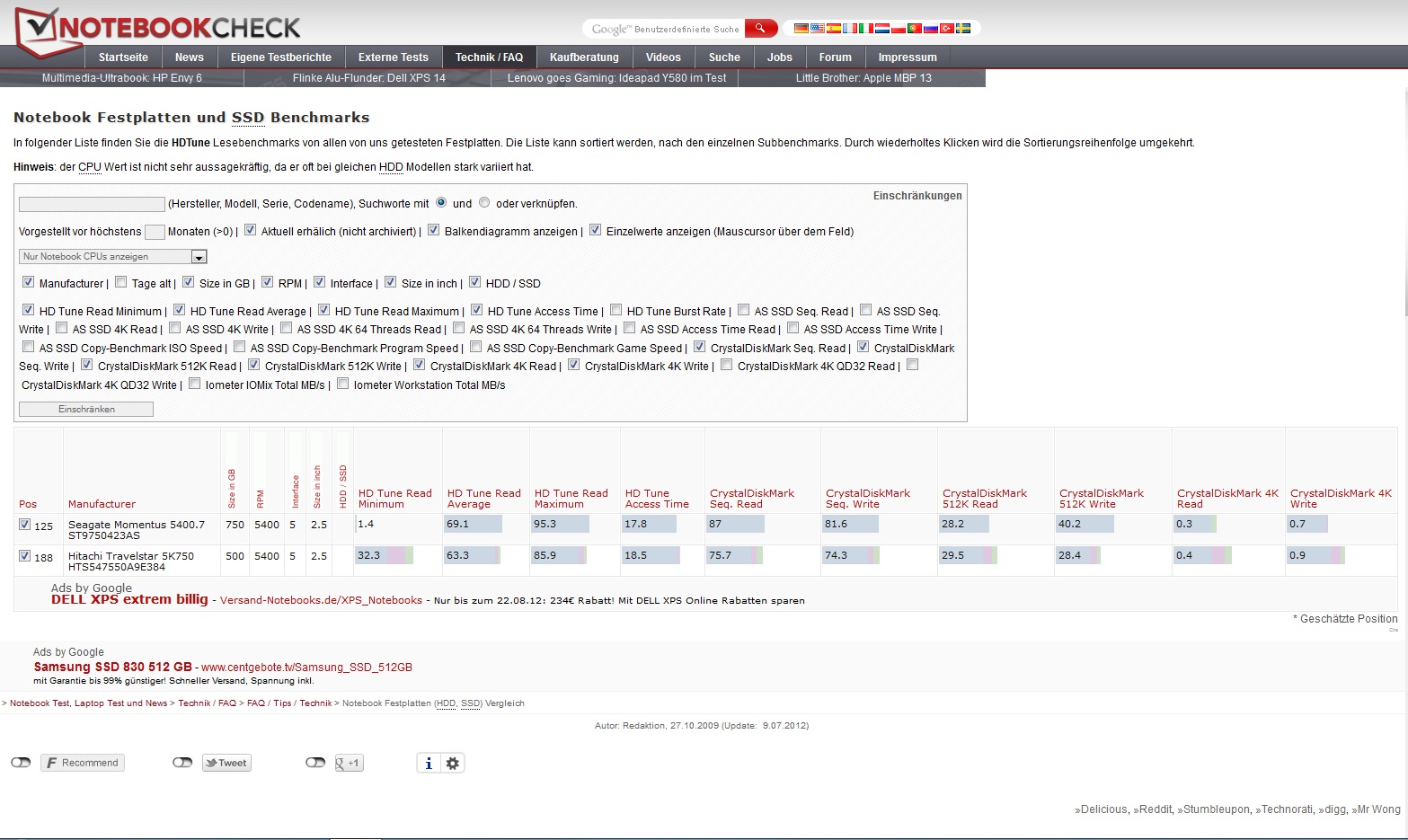This screenshot has width=1408, height=840.
Task: Click the Monaten number input field
Action: click(155, 232)
